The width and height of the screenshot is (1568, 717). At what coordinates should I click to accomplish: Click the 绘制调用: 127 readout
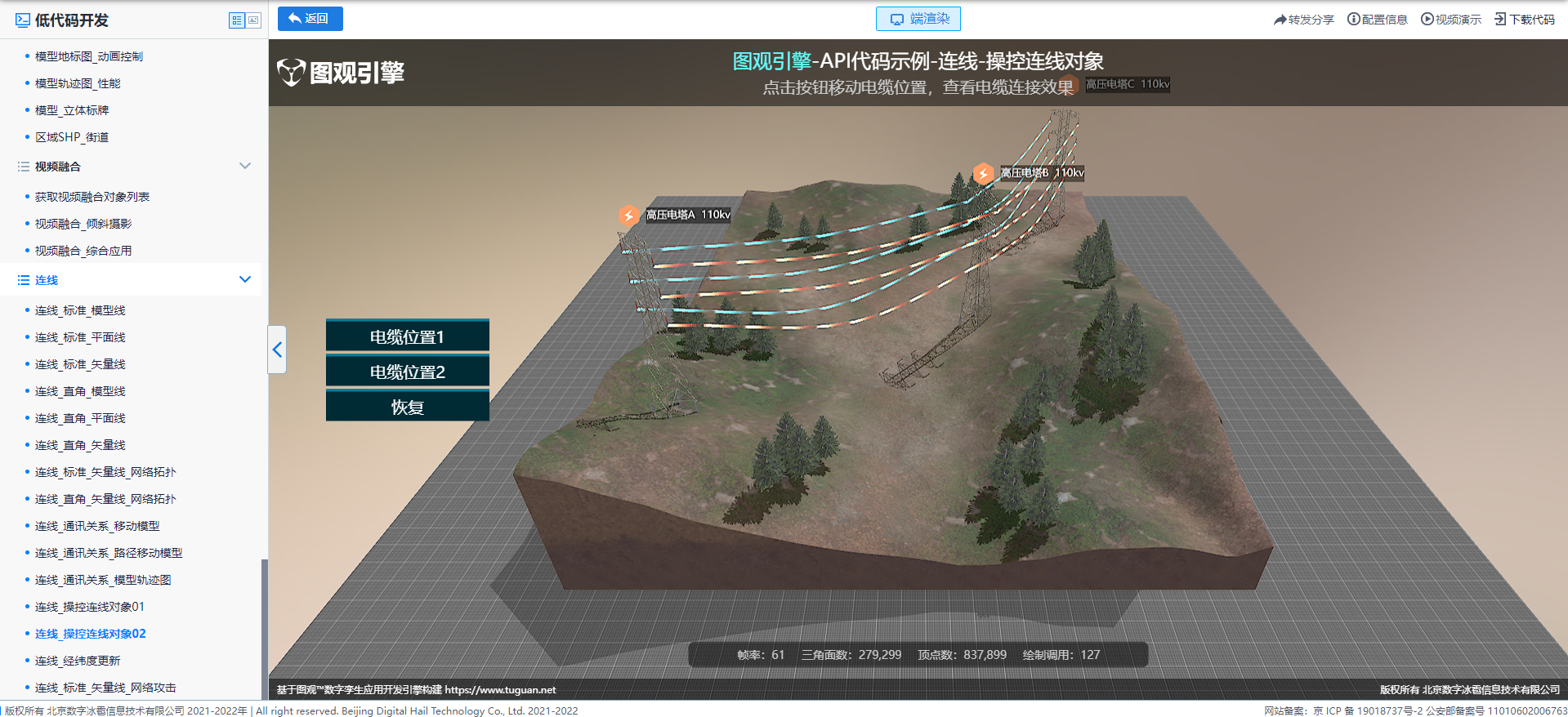click(1061, 655)
